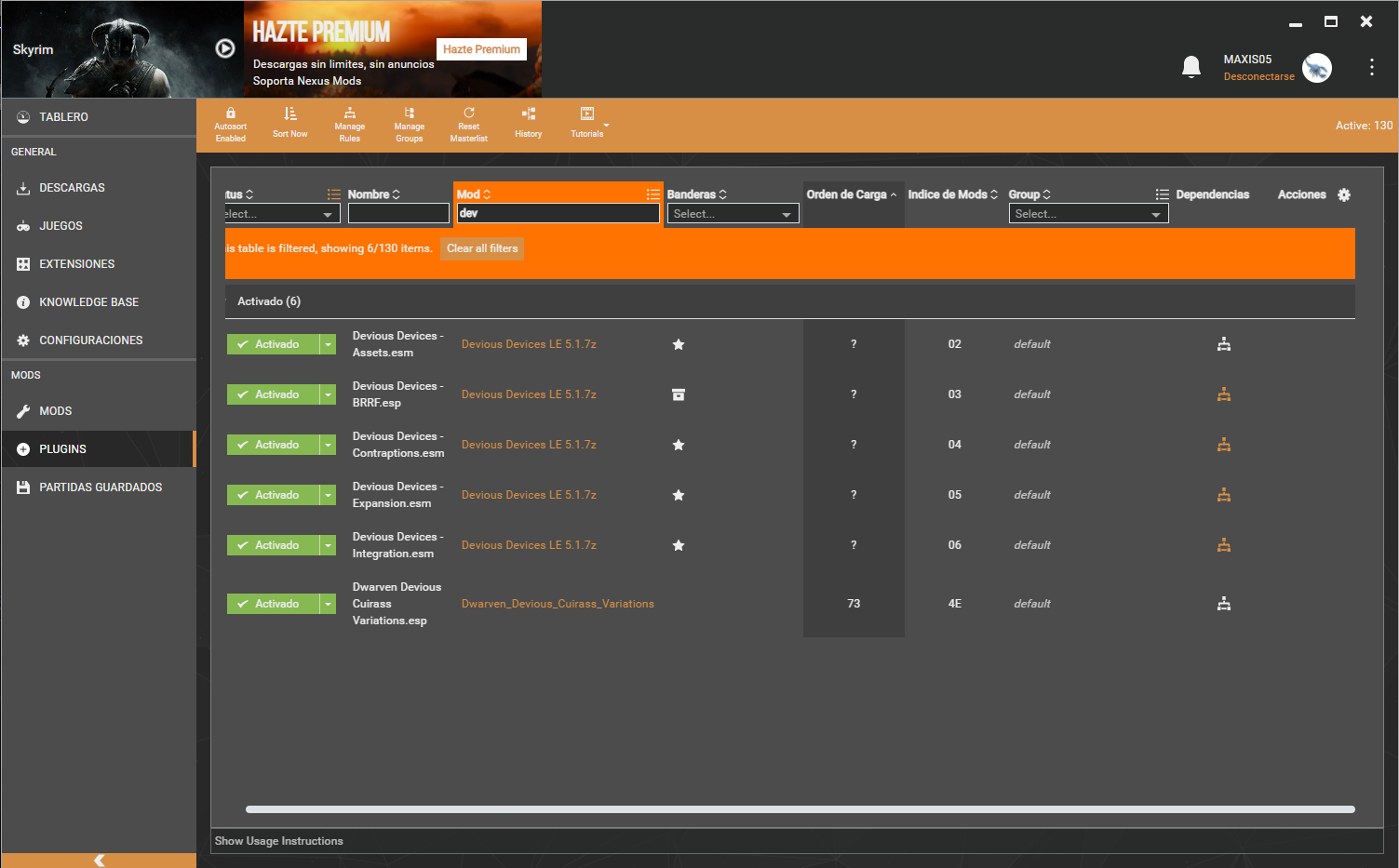Open the three-dot global menu
Viewport: 1399px width, 868px height.
point(1371,67)
